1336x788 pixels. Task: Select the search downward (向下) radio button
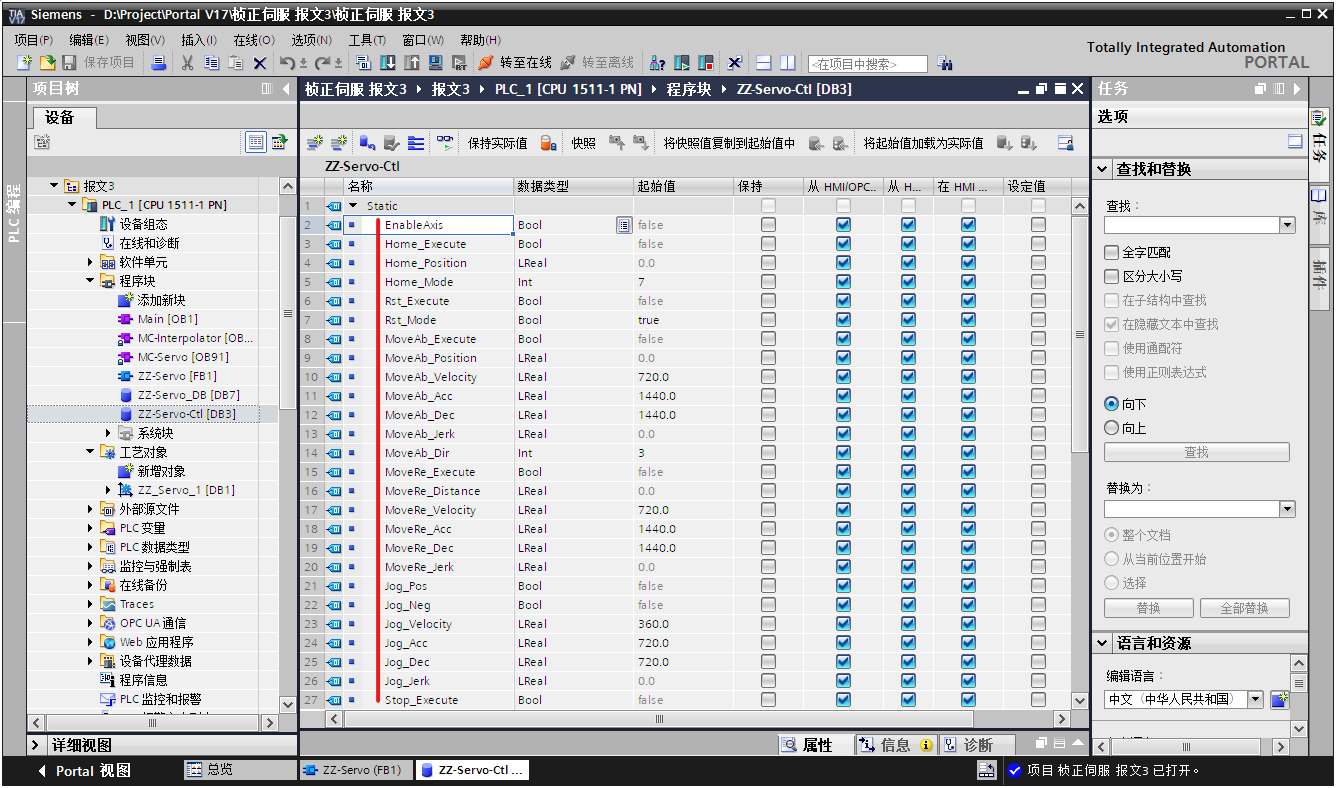tap(1111, 404)
